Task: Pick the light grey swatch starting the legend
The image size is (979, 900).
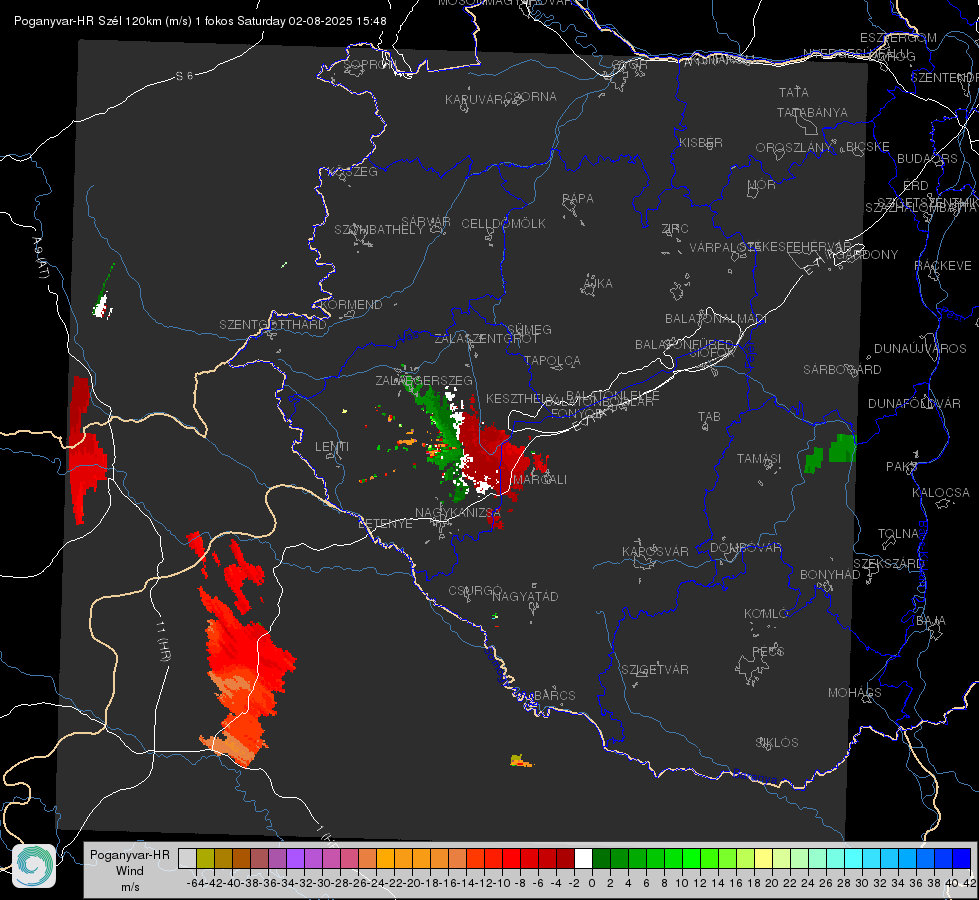Action: (187, 858)
